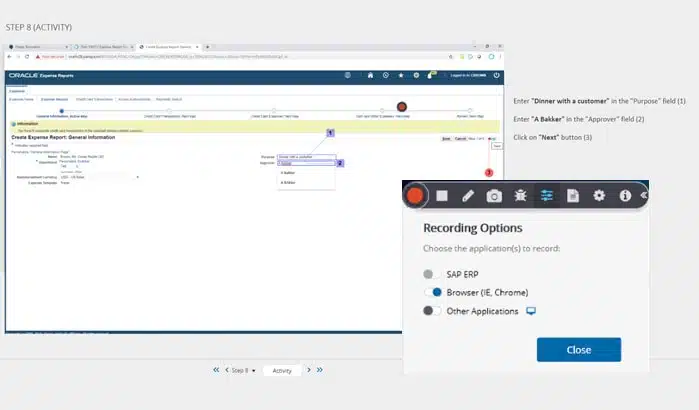Viewport: 699px width, 410px height.
Task: Click the browser back arrow
Action: pos(9,57)
